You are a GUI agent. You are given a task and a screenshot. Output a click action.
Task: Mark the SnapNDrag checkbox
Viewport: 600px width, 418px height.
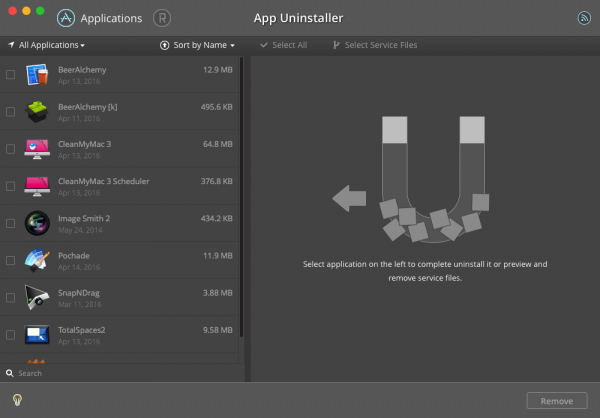[10, 297]
